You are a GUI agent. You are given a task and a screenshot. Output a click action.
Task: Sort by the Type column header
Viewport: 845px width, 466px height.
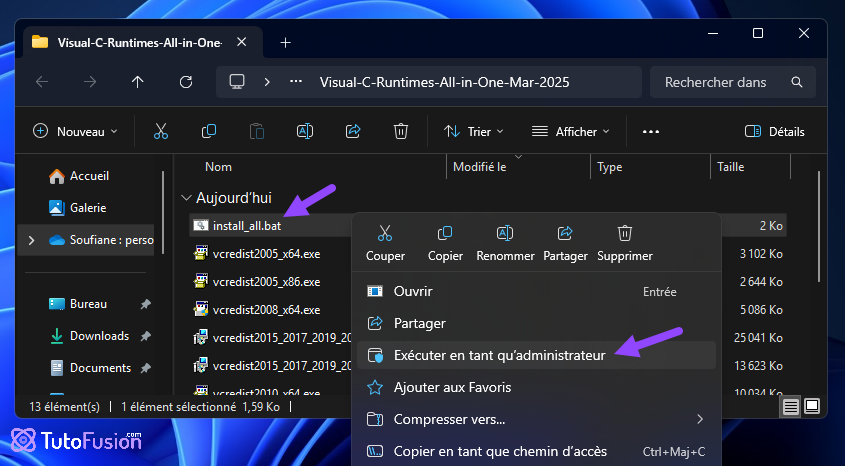click(x=609, y=167)
